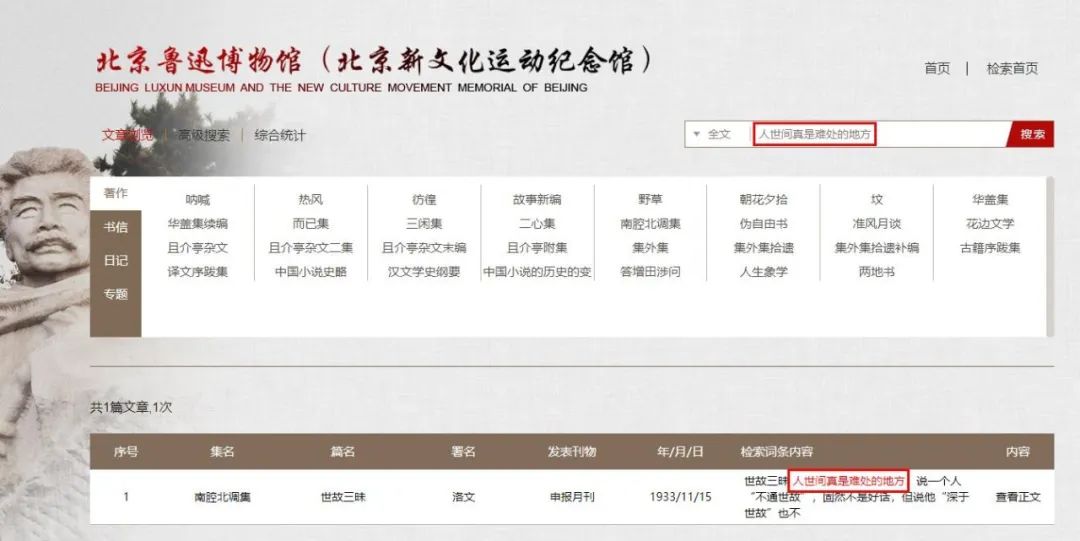Open 专题 category in side panel
The image size is (1080, 541).
116,294
